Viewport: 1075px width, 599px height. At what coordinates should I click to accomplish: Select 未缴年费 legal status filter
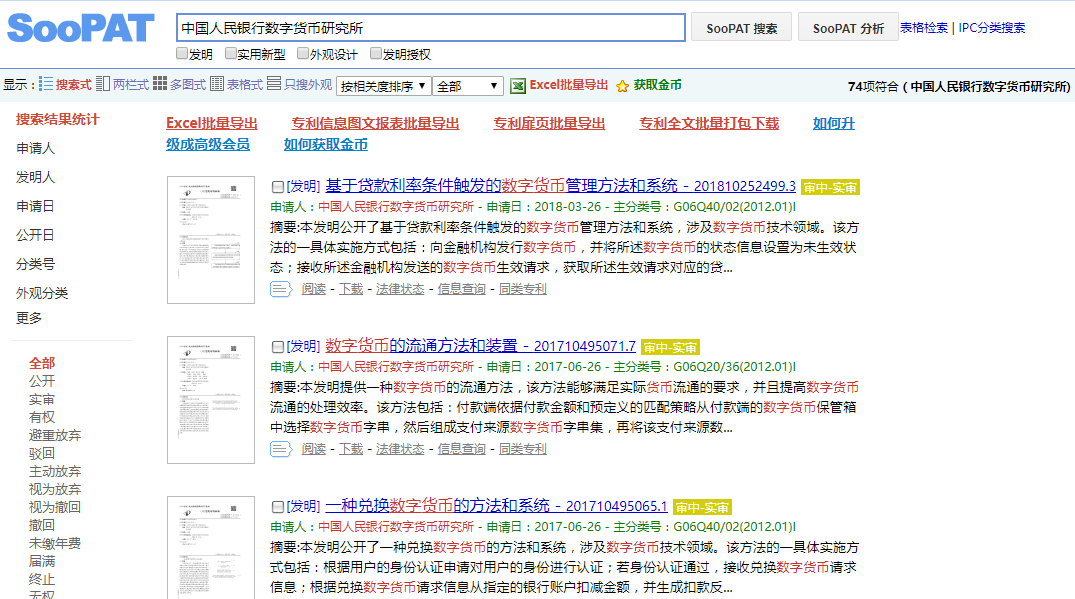click(x=55, y=543)
